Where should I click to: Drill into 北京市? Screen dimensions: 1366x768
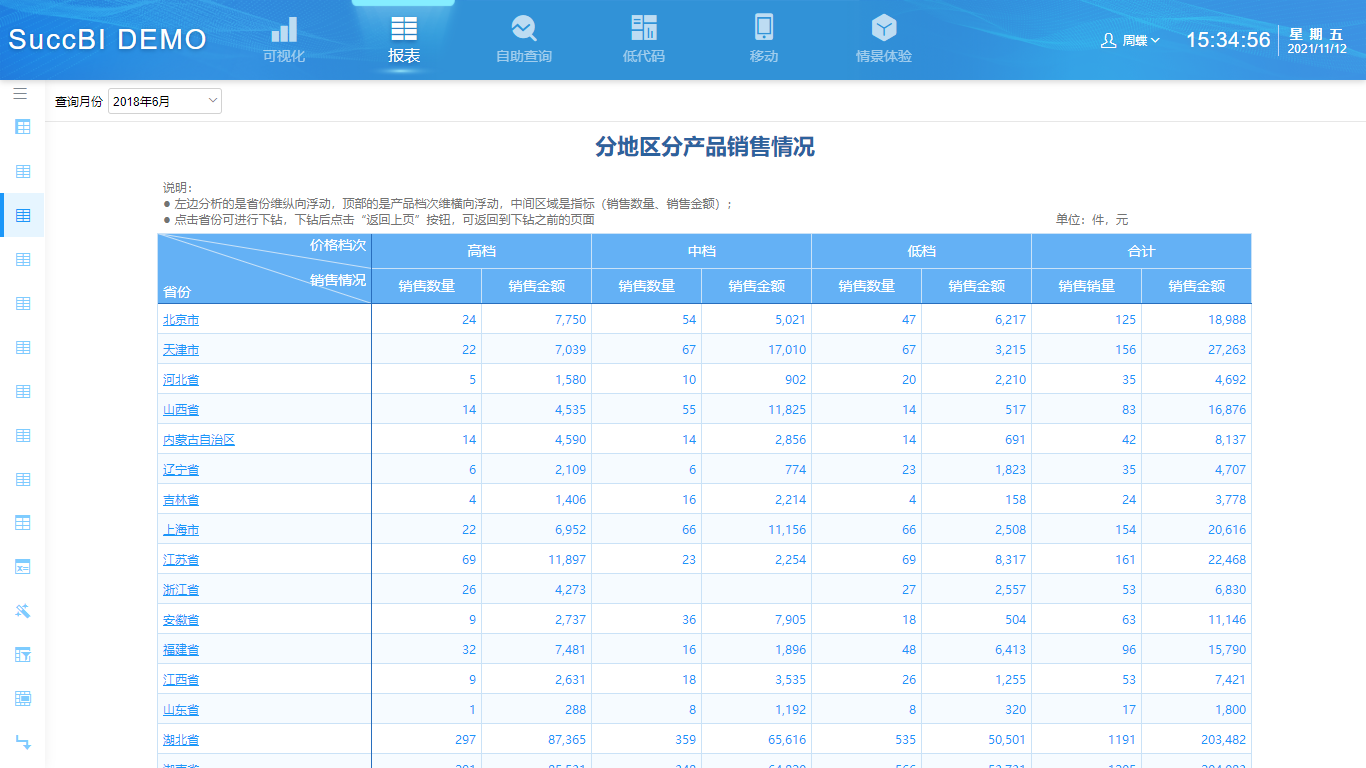pos(181,320)
